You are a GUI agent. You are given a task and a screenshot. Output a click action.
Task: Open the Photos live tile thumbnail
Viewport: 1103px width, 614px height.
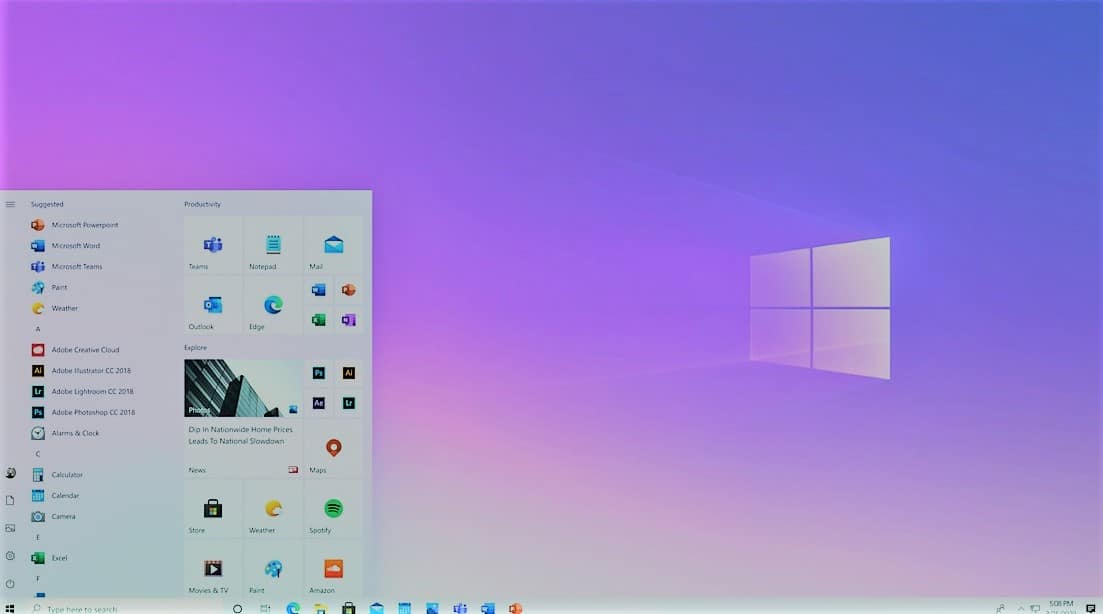(x=243, y=388)
